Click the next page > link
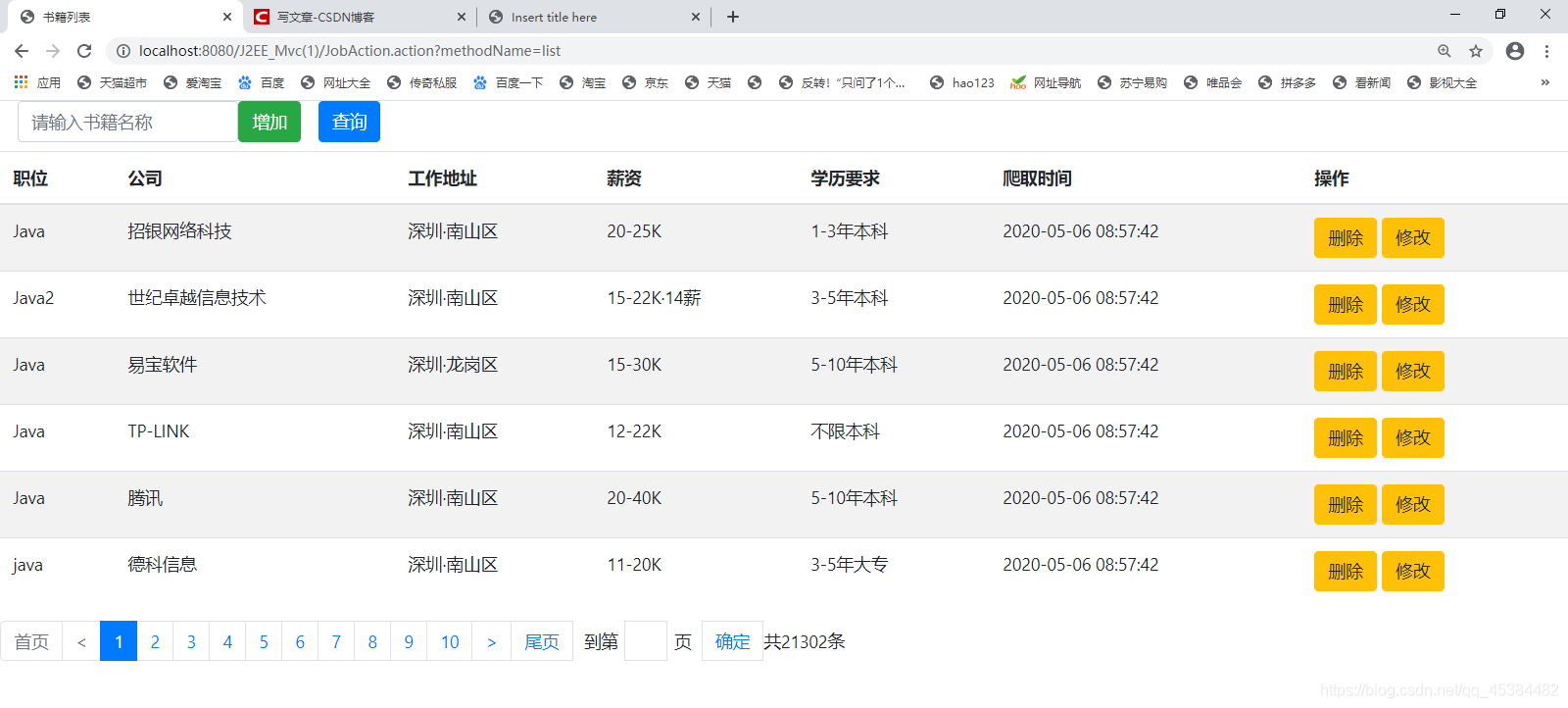The image size is (1568, 708). pos(492,641)
